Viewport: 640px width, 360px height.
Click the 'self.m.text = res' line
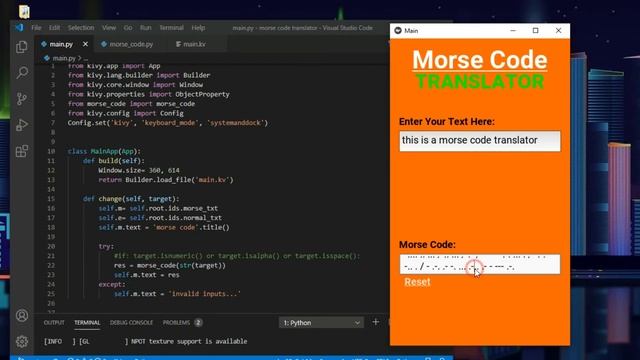click(x=147, y=275)
